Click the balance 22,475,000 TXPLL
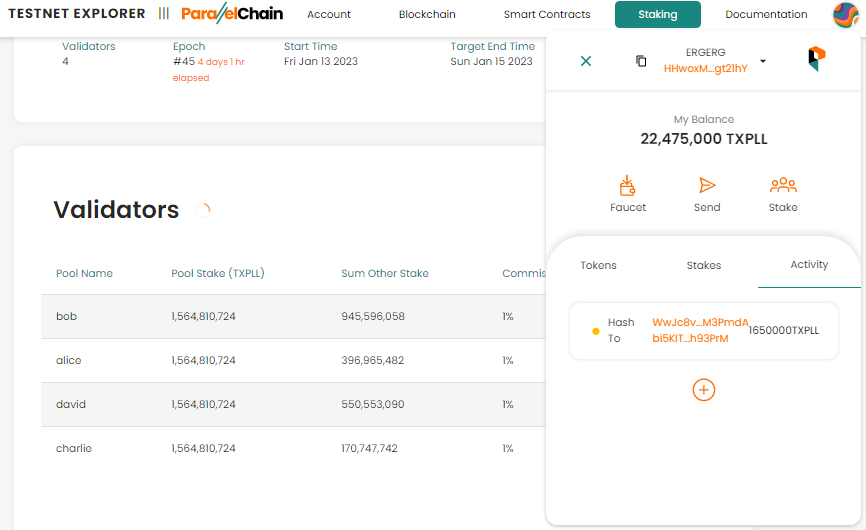 [704, 139]
